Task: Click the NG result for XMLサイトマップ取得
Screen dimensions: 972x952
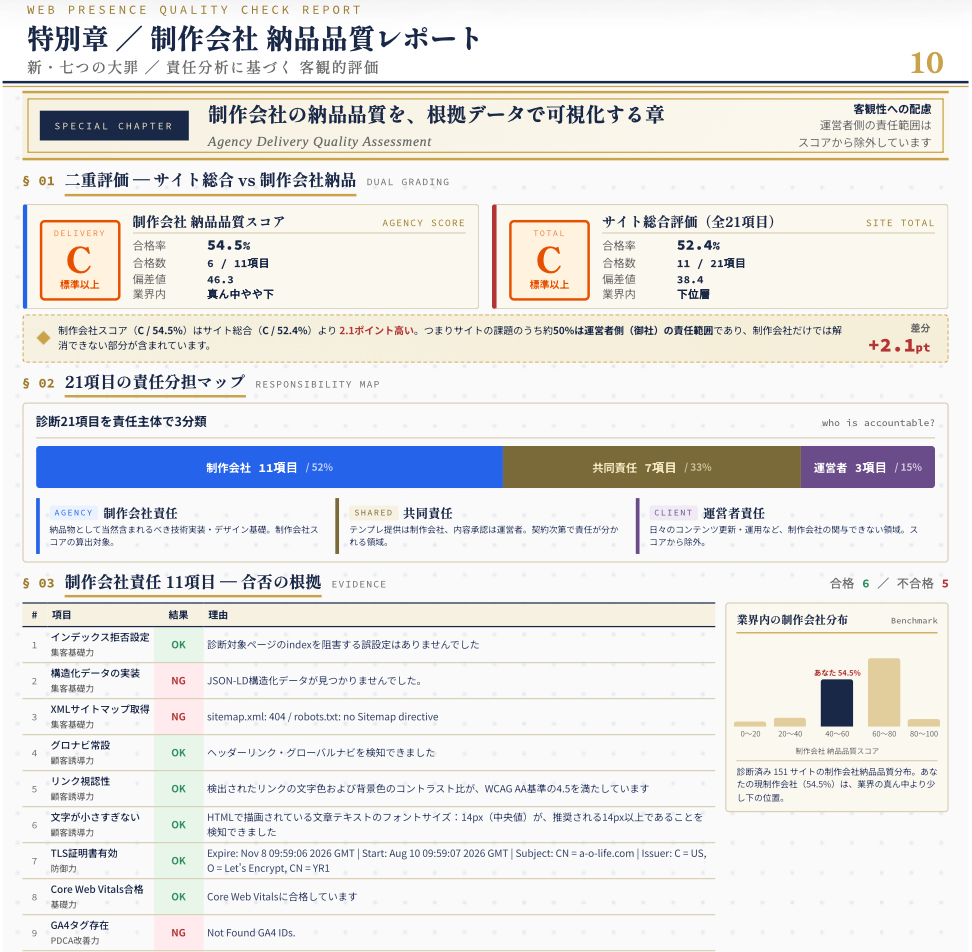Action: pos(179,716)
